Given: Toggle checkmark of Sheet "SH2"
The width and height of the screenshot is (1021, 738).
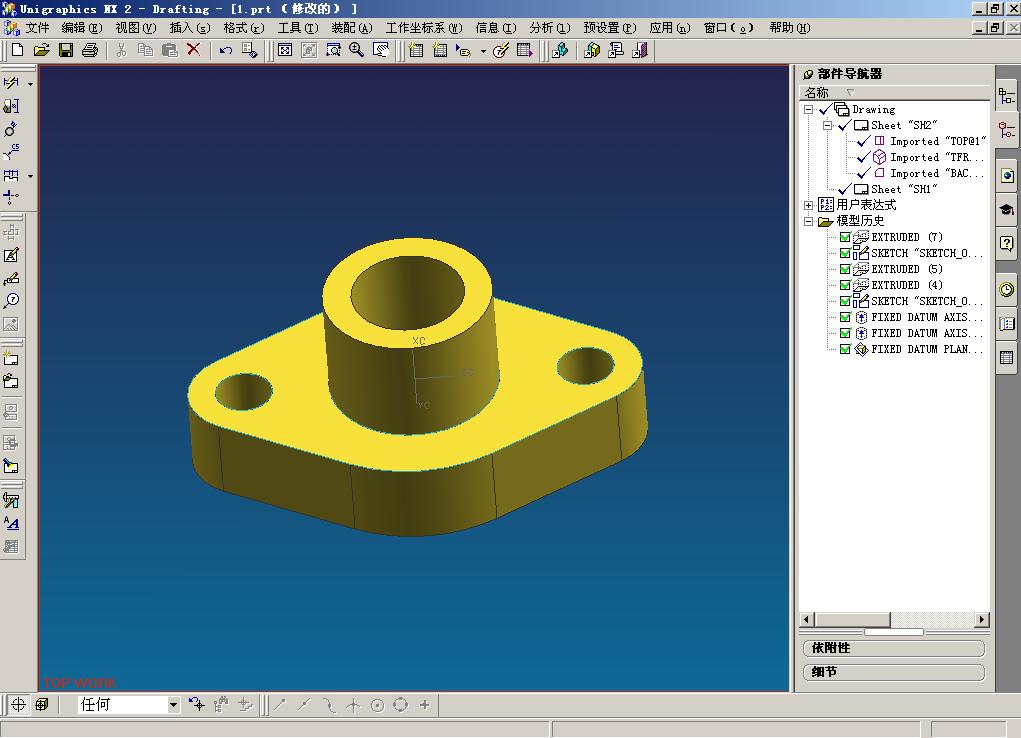Looking at the screenshot, I should pyautogui.click(x=845, y=125).
